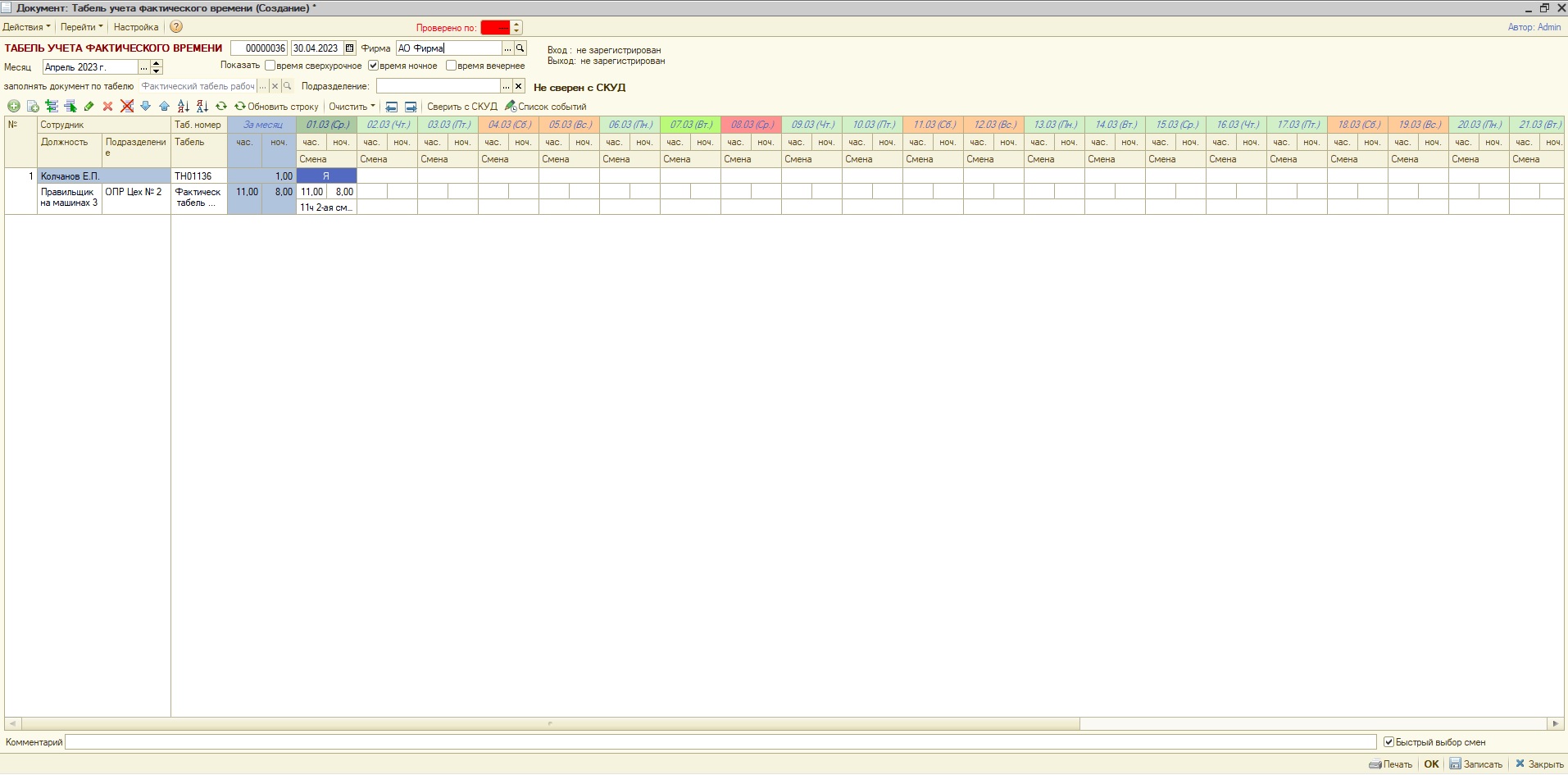This screenshot has width=1568, height=775.
Task: Click the Записать button
Action: click(1476, 764)
